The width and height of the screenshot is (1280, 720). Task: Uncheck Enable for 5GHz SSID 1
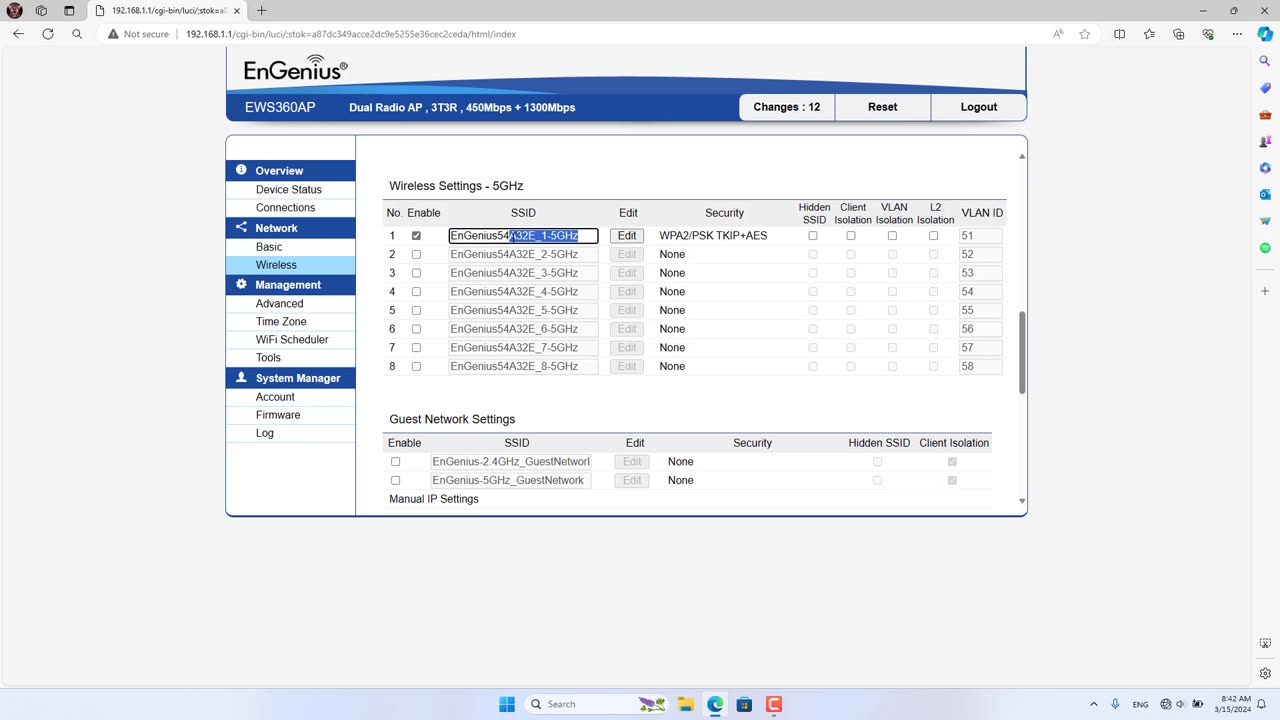coord(416,236)
